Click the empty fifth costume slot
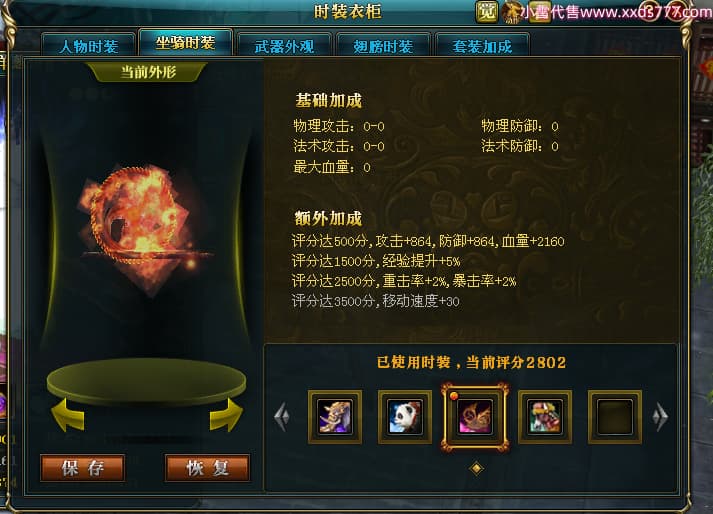 (x=615, y=417)
